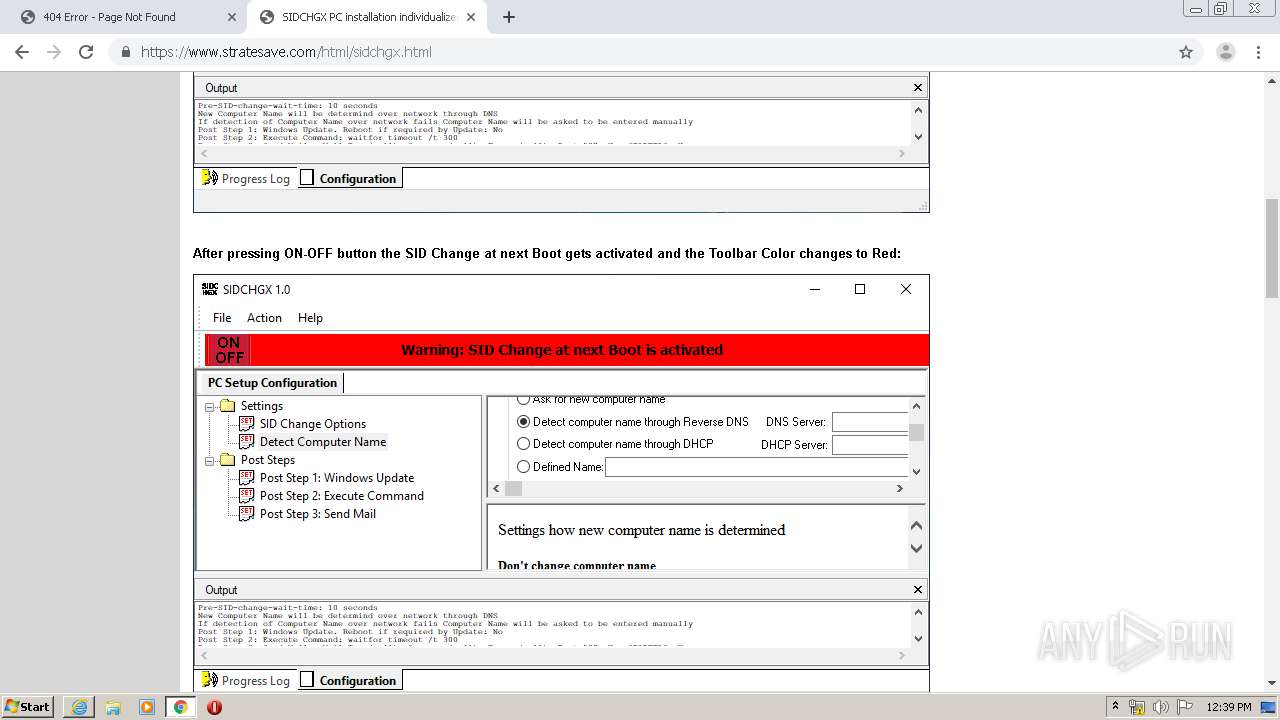The width and height of the screenshot is (1280, 720).
Task: Click the description pane scroll down arrow
Action: pyautogui.click(x=916, y=548)
